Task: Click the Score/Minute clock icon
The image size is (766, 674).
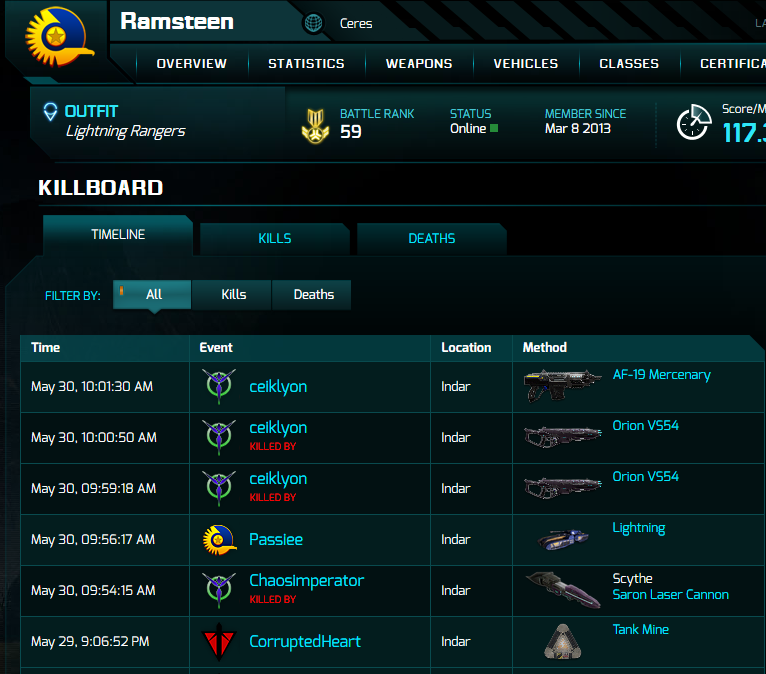Action: click(693, 123)
